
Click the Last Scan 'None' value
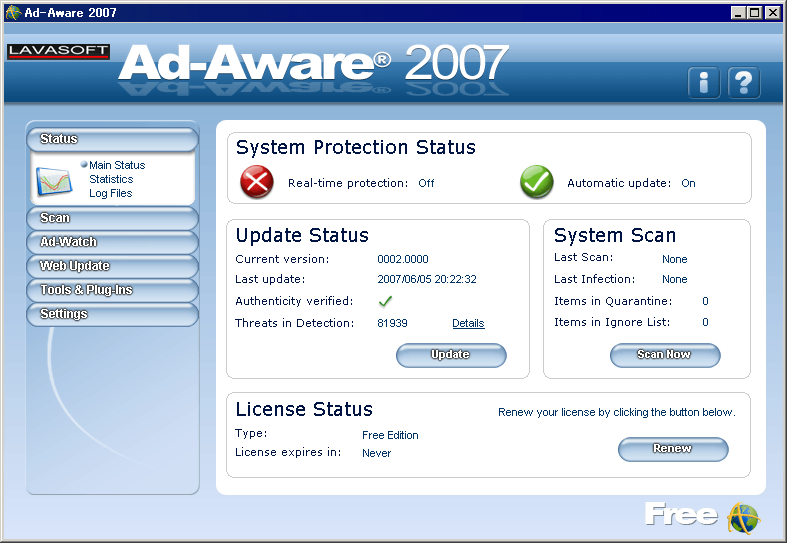674,259
